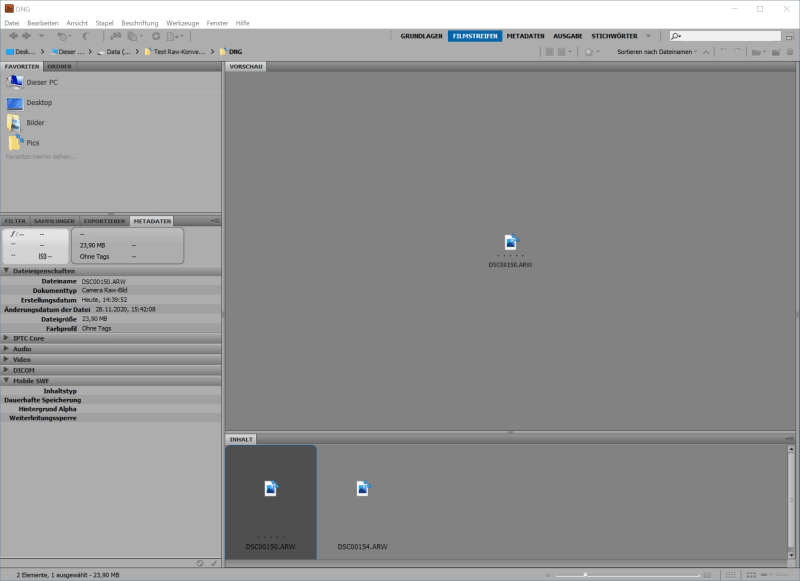Switch to STICHWÖRTER workspace
The width and height of the screenshot is (800, 581).
click(x=614, y=36)
